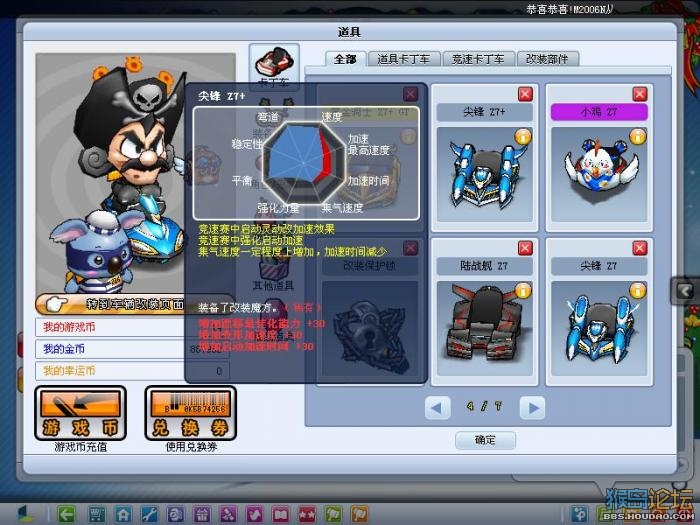Screen dimensions: 700x525
Task: Show info for 陆战舰 Z7 kart
Action: coord(523,291)
